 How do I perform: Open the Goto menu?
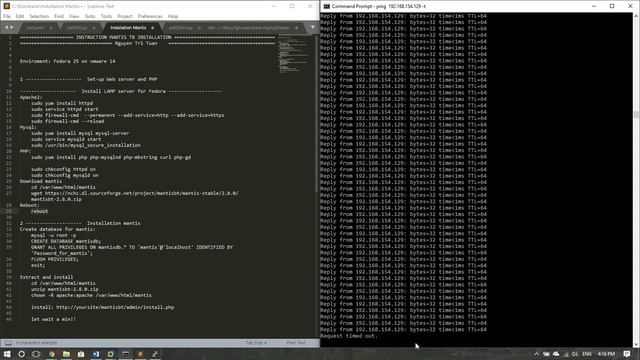click(90, 16)
